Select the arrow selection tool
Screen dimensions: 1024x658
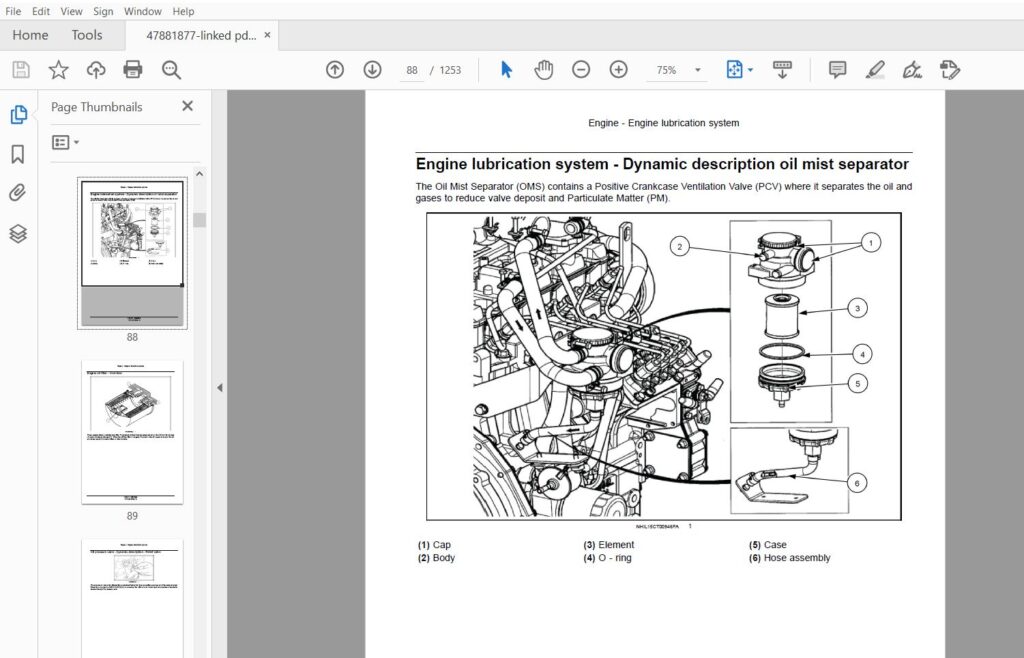(x=506, y=70)
